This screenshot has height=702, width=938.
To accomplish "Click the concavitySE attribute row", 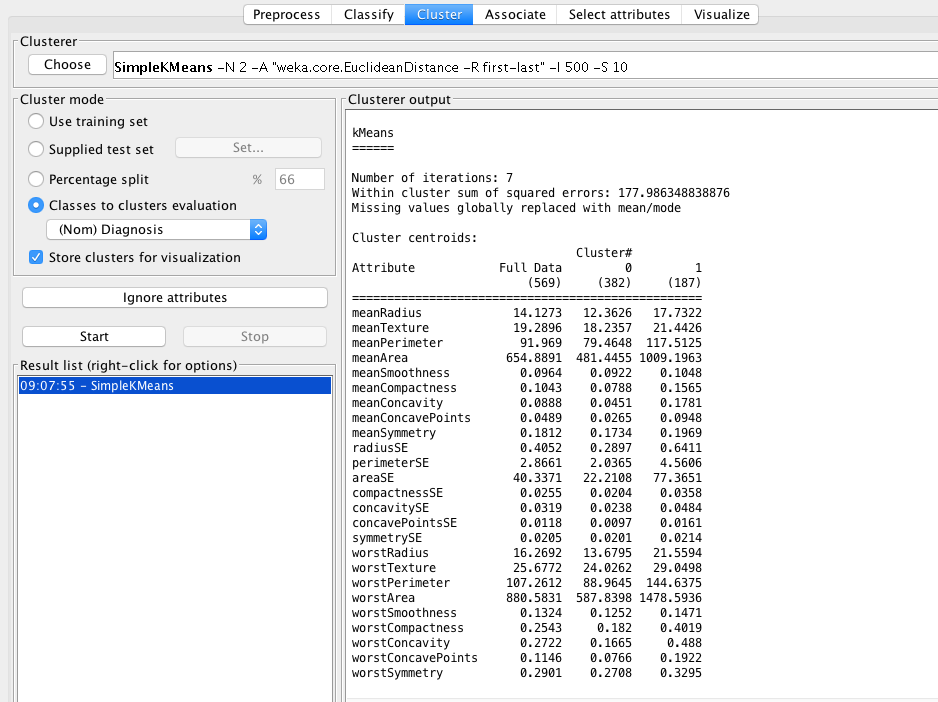I will [526, 507].
